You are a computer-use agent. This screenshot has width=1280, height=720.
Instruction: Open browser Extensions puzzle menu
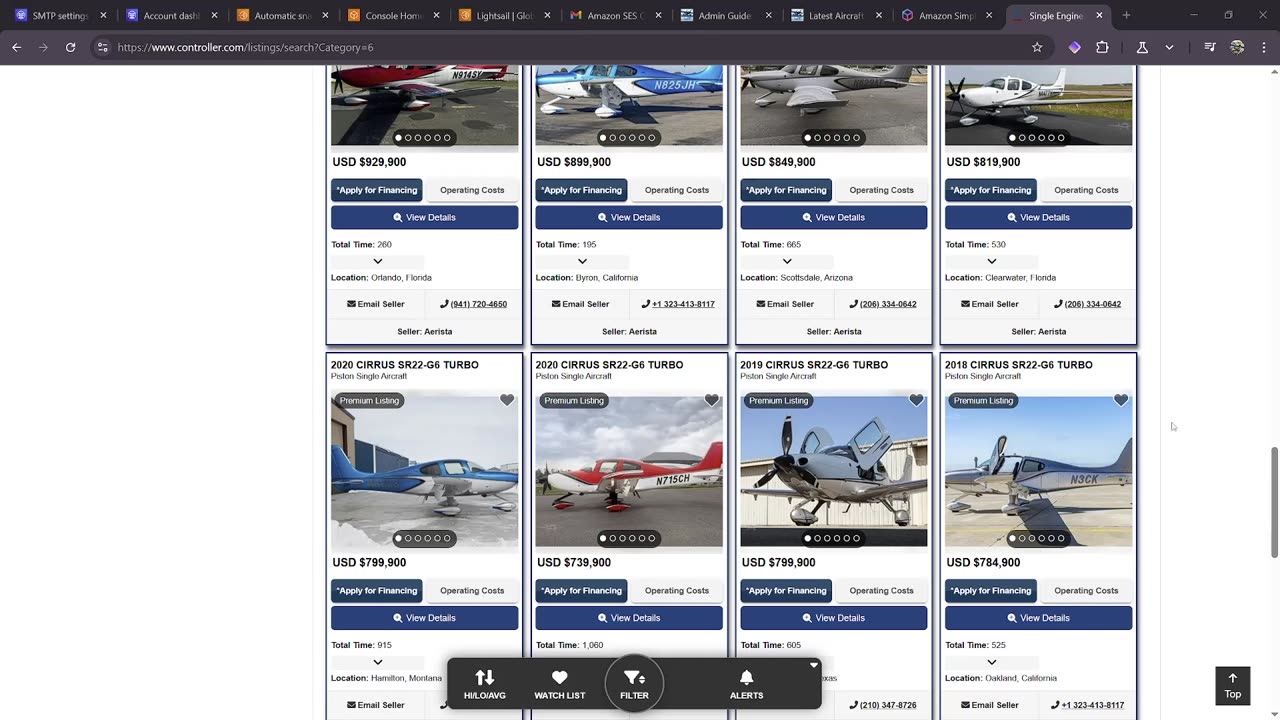coord(1102,47)
